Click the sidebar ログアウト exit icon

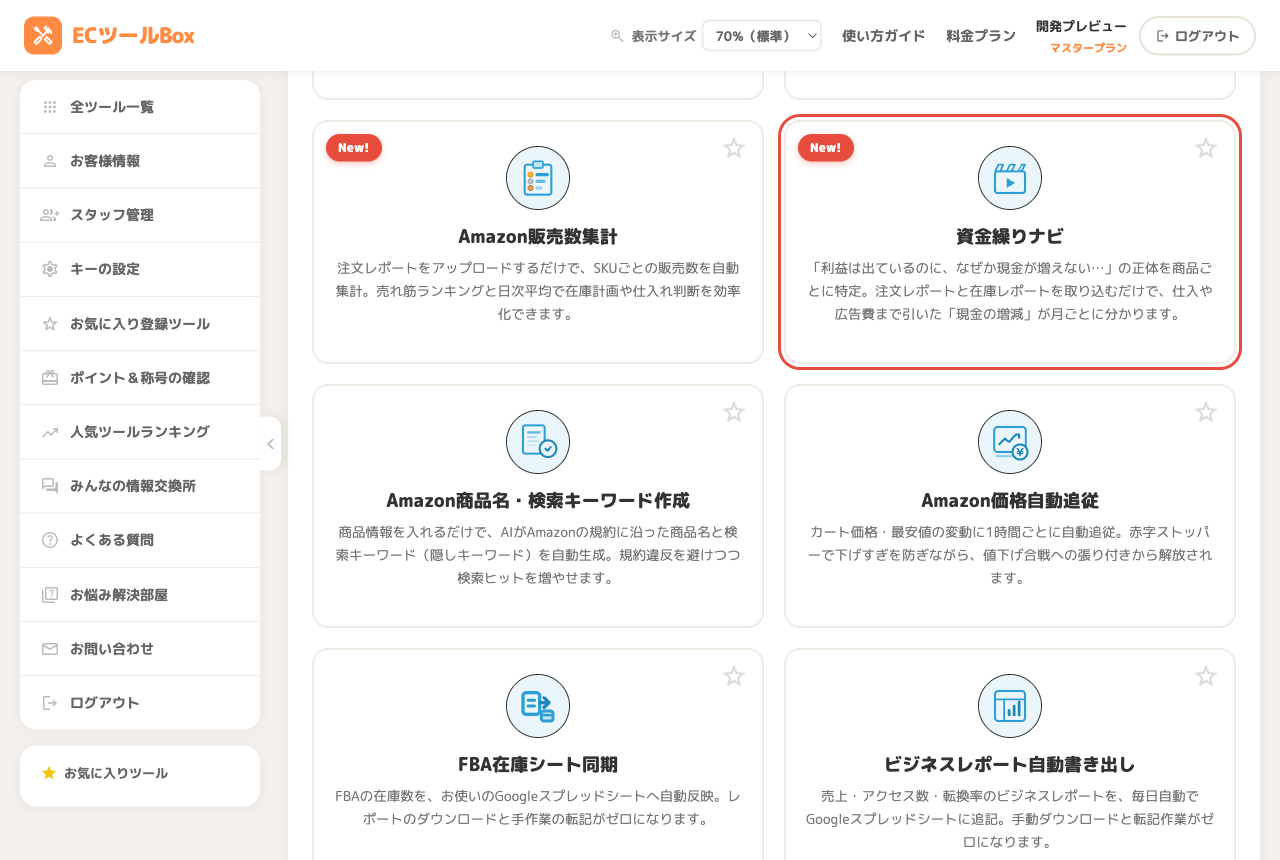[50, 703]
